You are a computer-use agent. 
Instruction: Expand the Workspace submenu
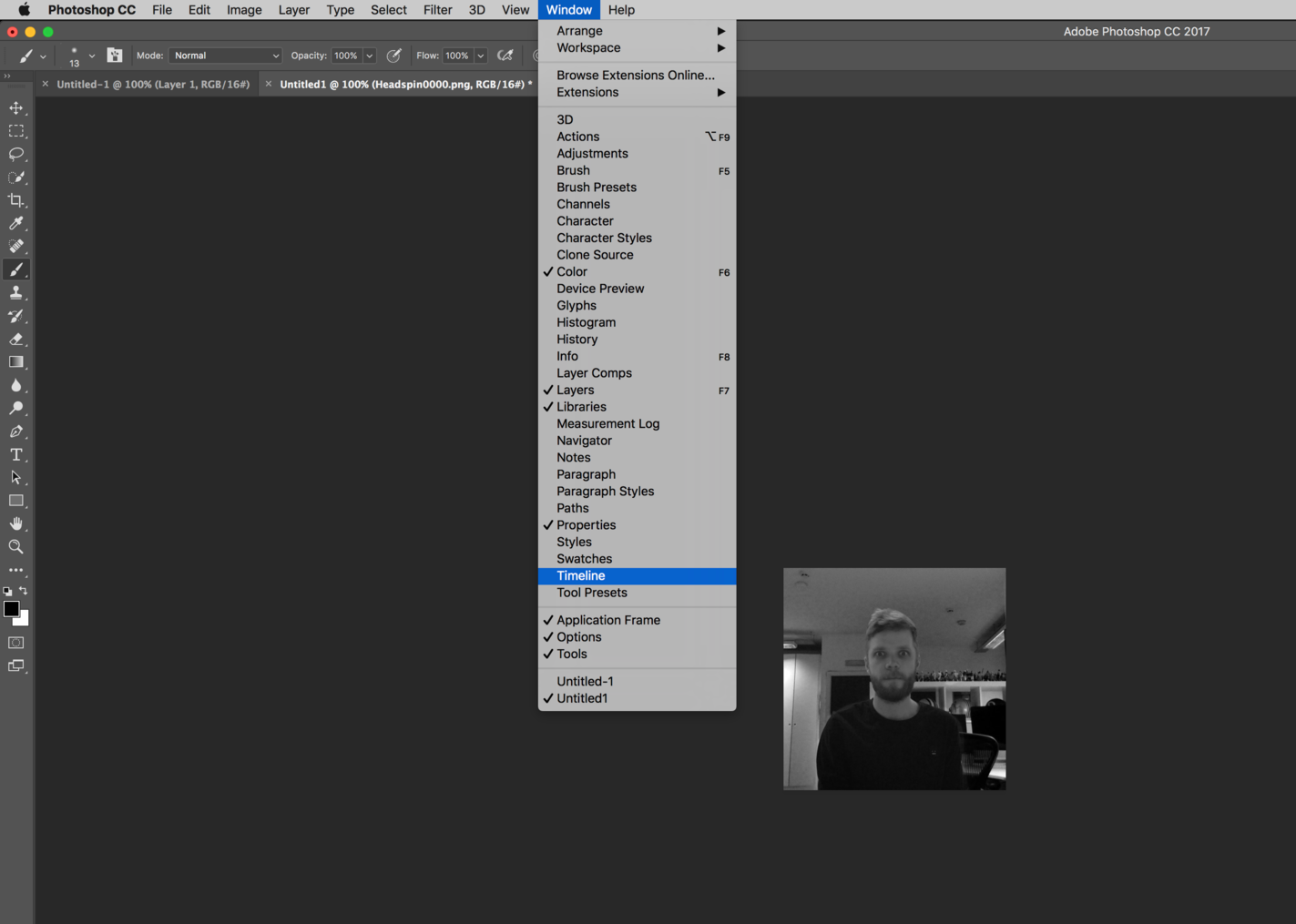coord(637,47)
